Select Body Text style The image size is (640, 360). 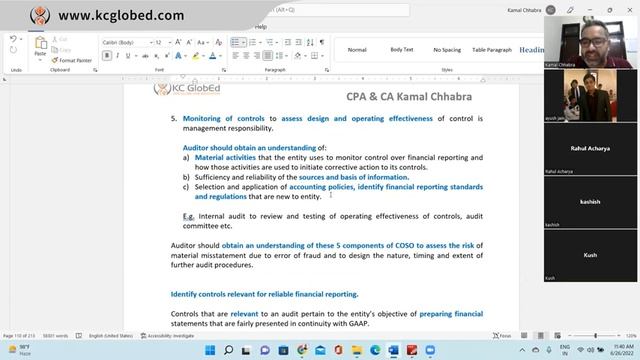402,50
